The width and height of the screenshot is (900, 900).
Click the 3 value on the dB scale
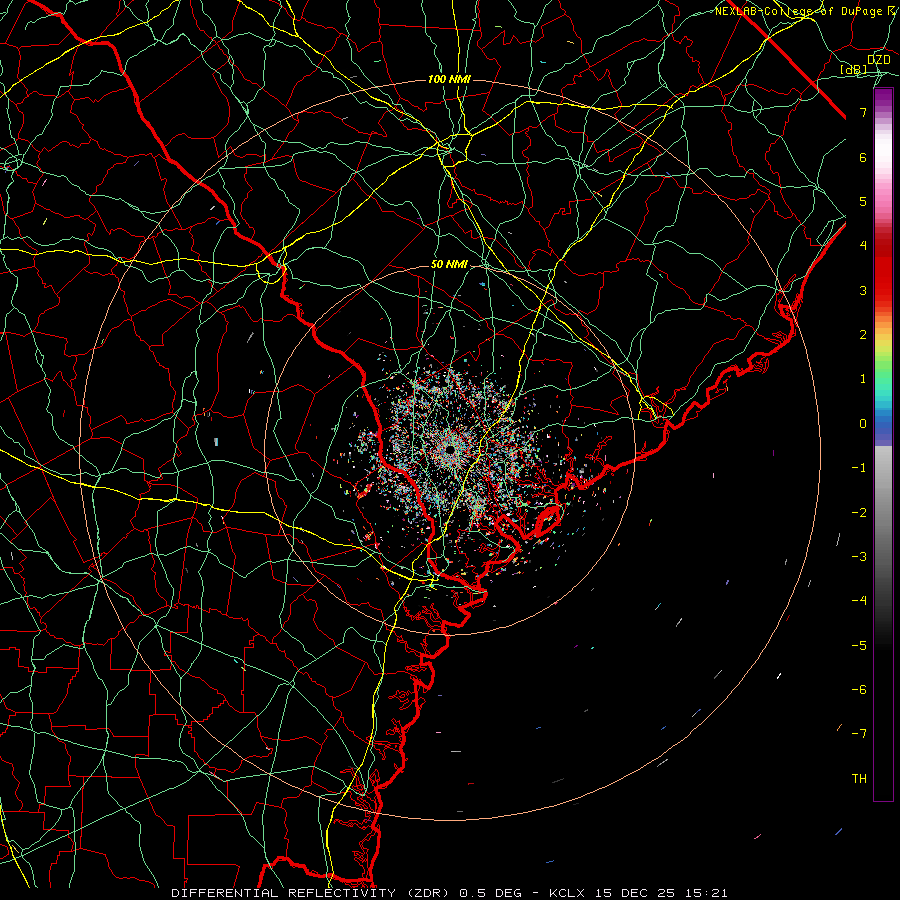pos(863,290)
